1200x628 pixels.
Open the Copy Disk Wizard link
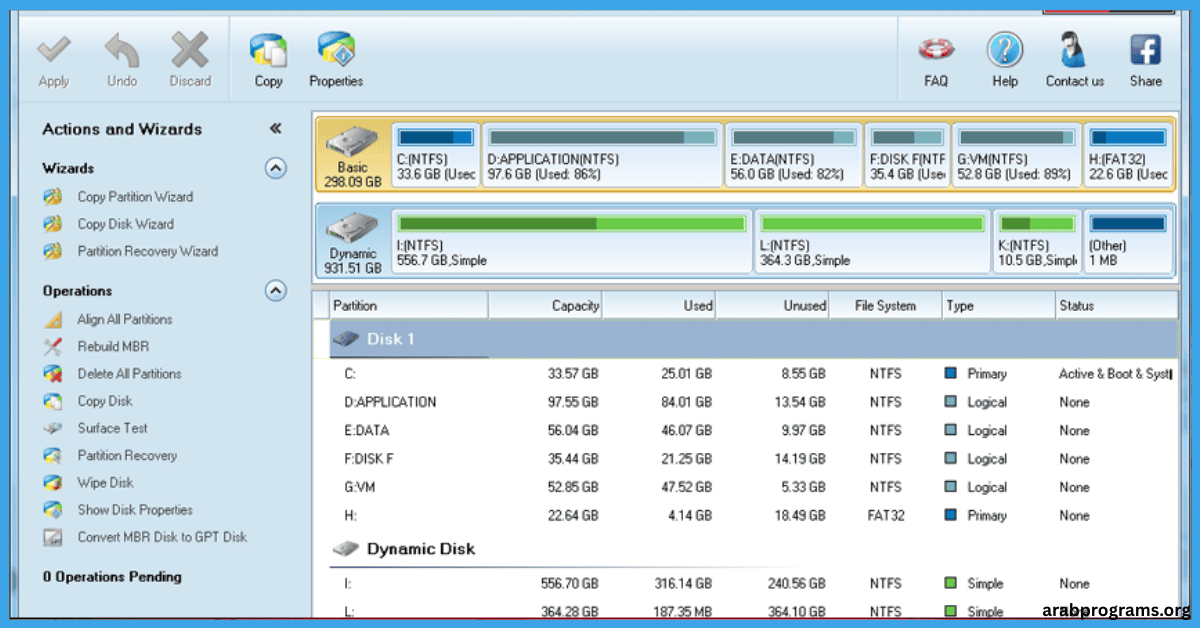pos(125,224)
